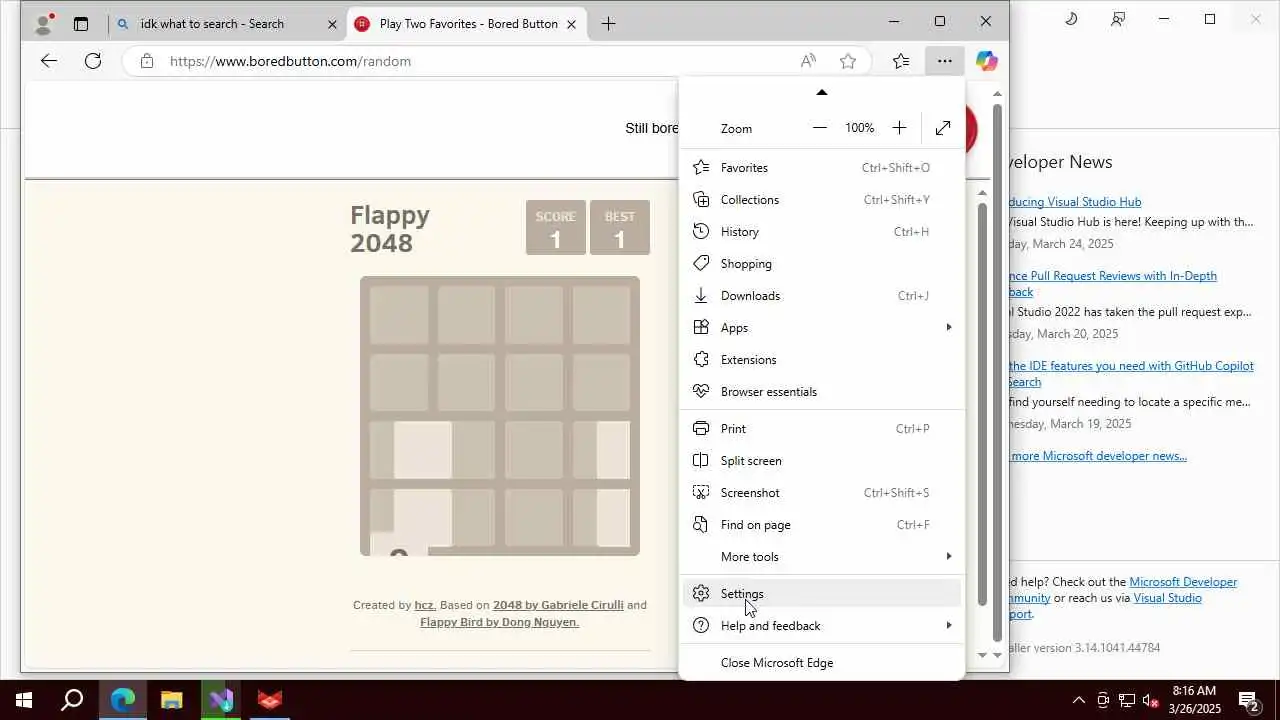Open Flappy Bird by Dong Nguyen link
The image size is (1280, 720).
click(499, 622)
